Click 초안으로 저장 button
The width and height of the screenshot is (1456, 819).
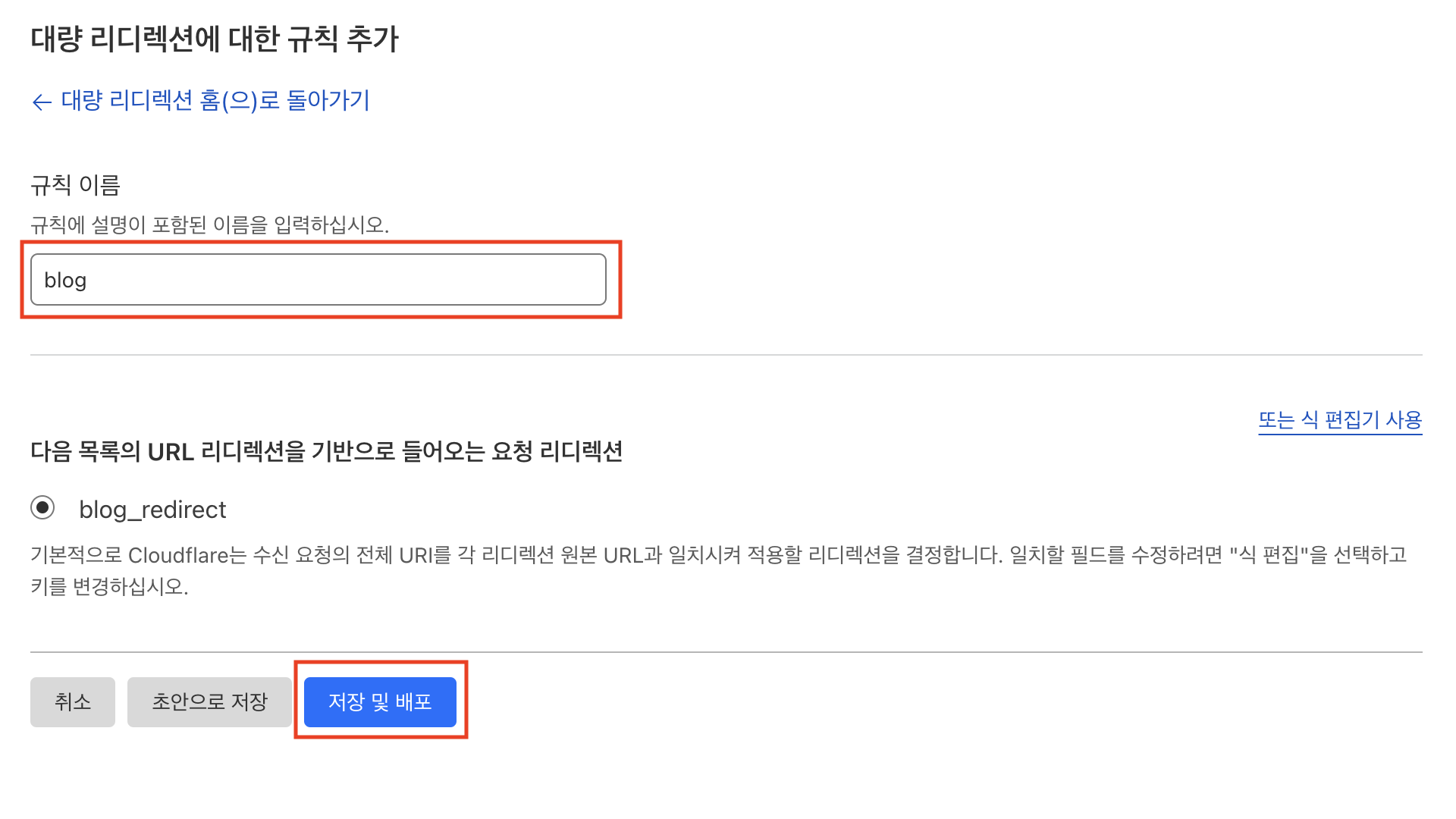click(x=209, y=701)
